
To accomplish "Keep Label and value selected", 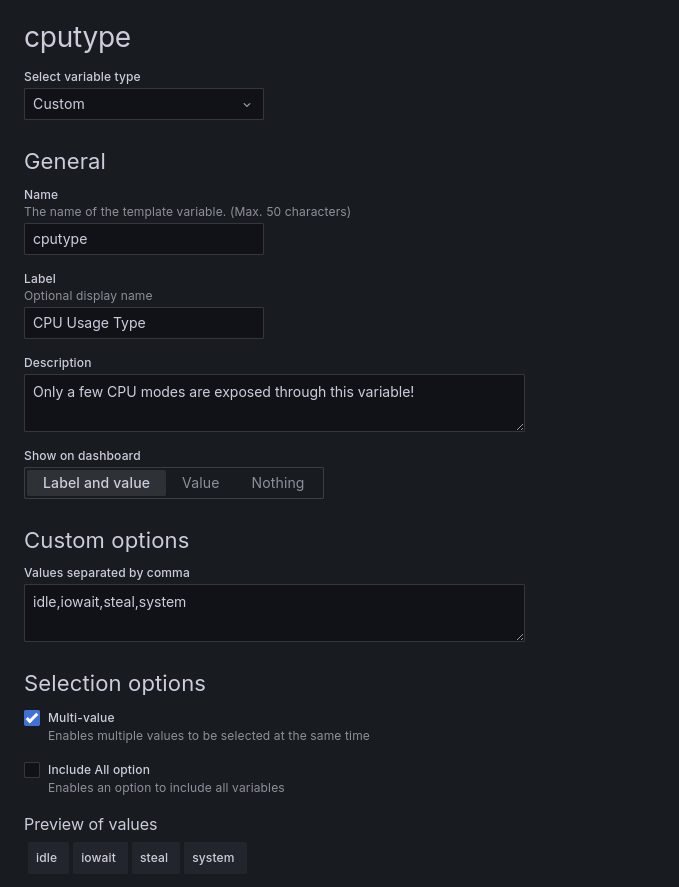I will point(96,483).
